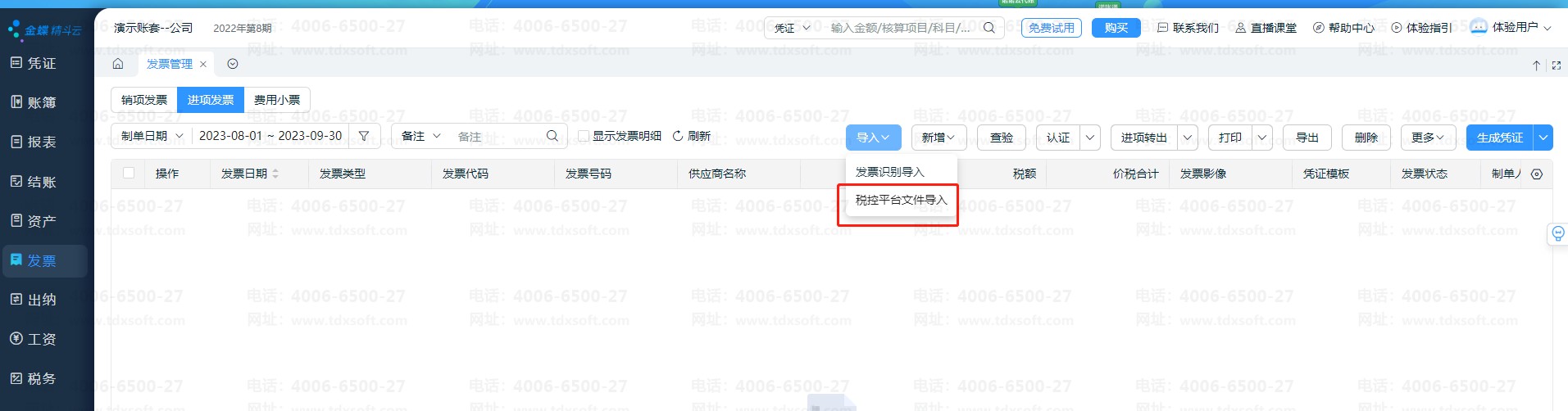This screenshot has height=411, width=1568.
Task: Click the search magnifier in 备注 field
Action: [552, 136]
